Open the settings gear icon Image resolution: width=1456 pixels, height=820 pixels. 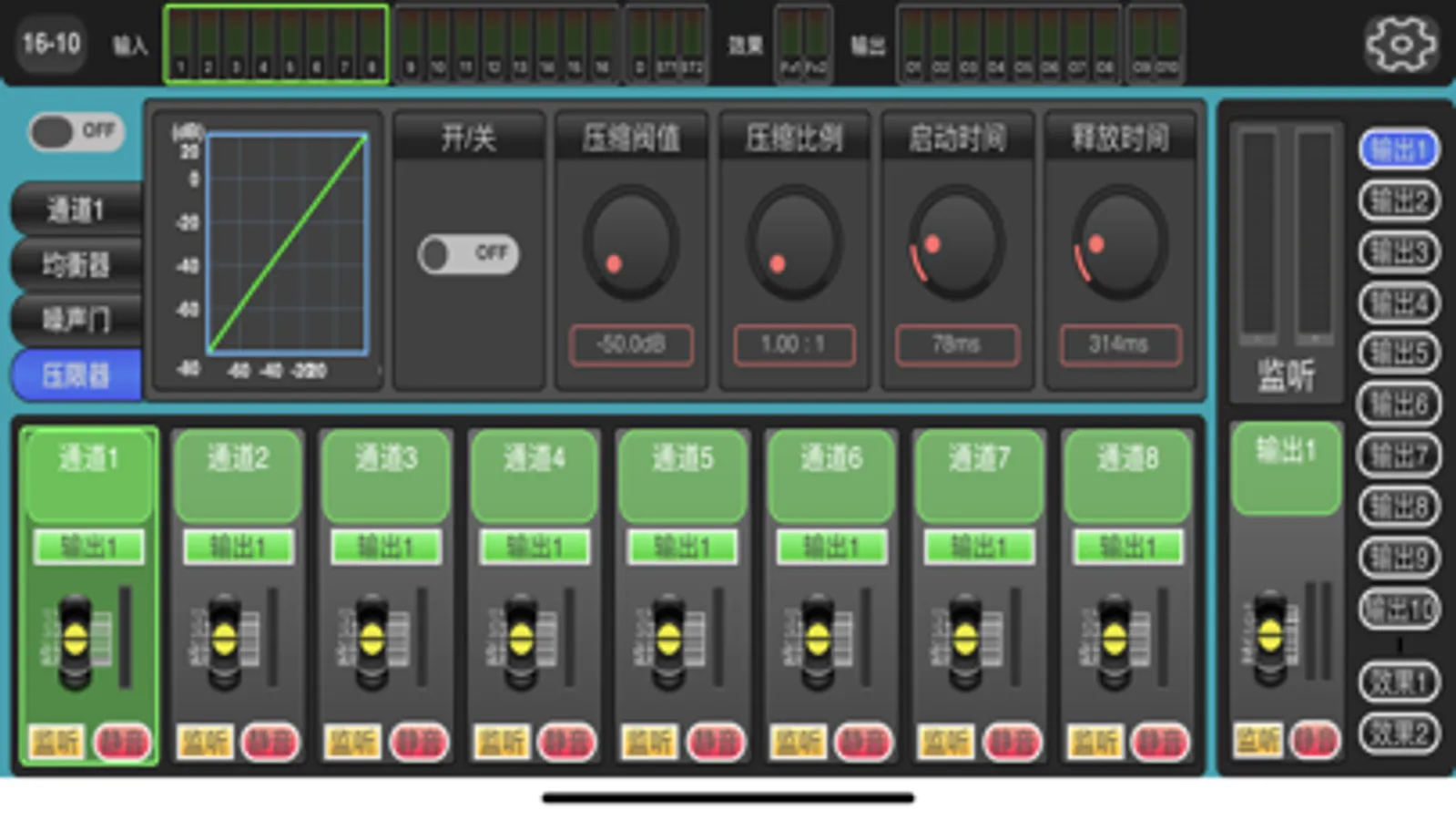1401,43
